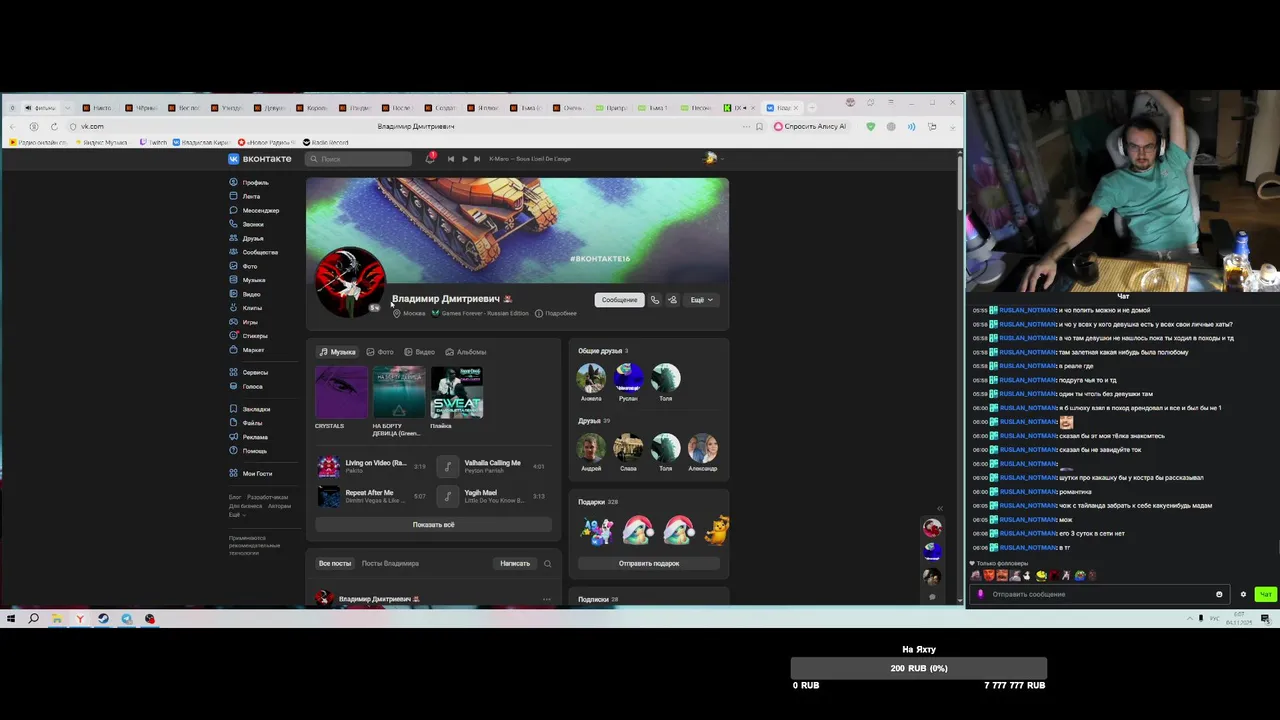Screen dimensions: 1280x720
Task: Switch to the Видео tab on profile
Action: 420,352
